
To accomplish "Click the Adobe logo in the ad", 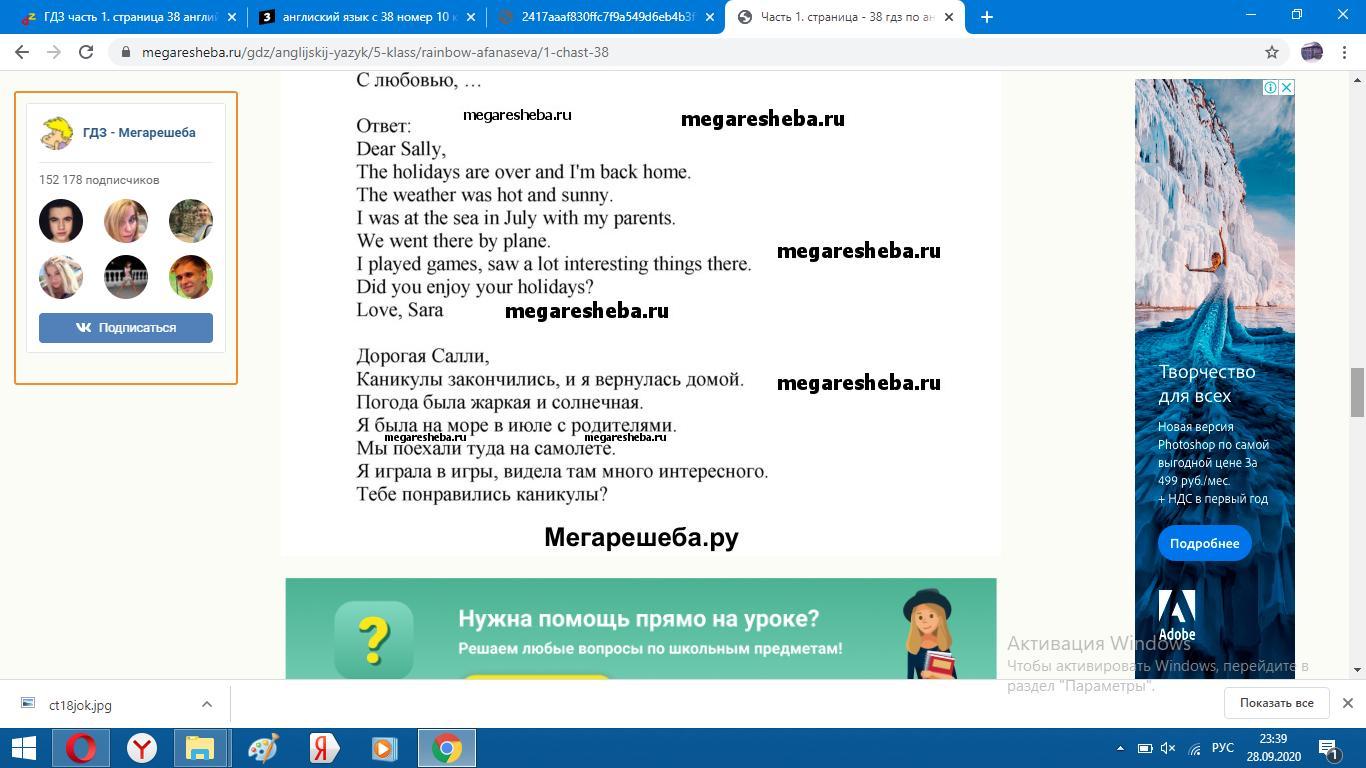I will click(x=1177, y=615).
